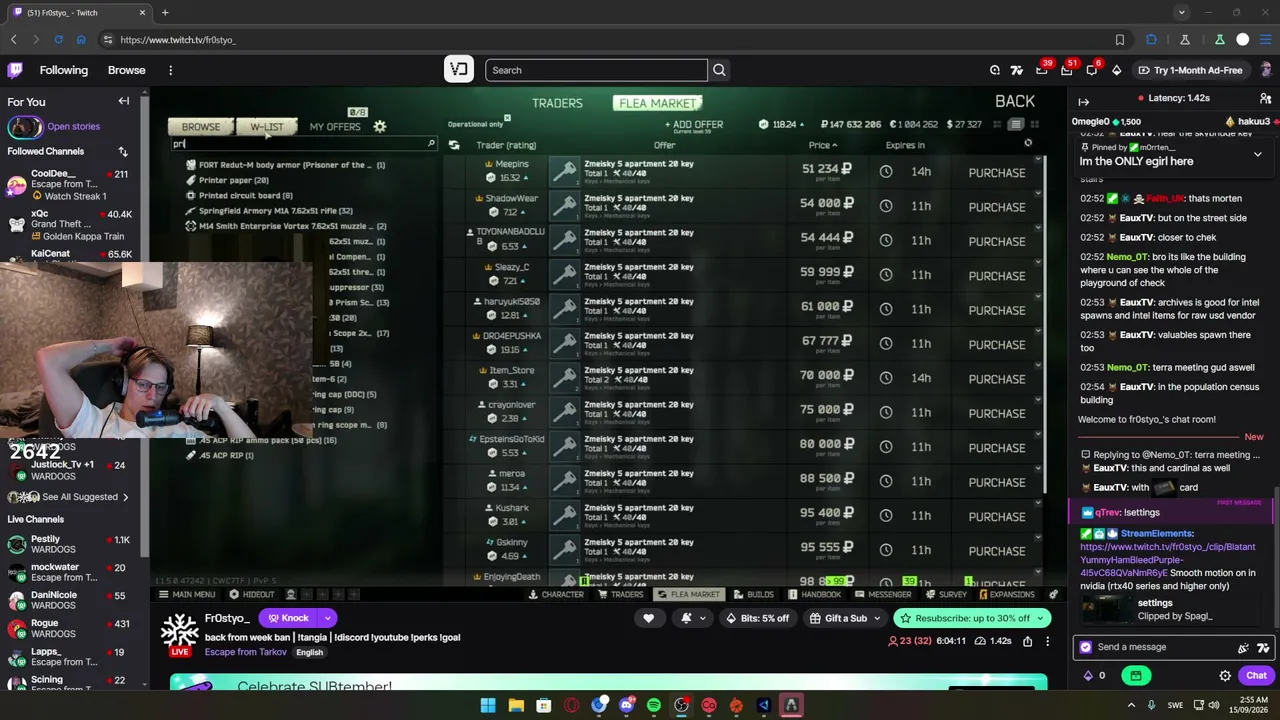1280x720 pixels.
Task: Open the MY OFFERS tab
Action: coord(335,127)
